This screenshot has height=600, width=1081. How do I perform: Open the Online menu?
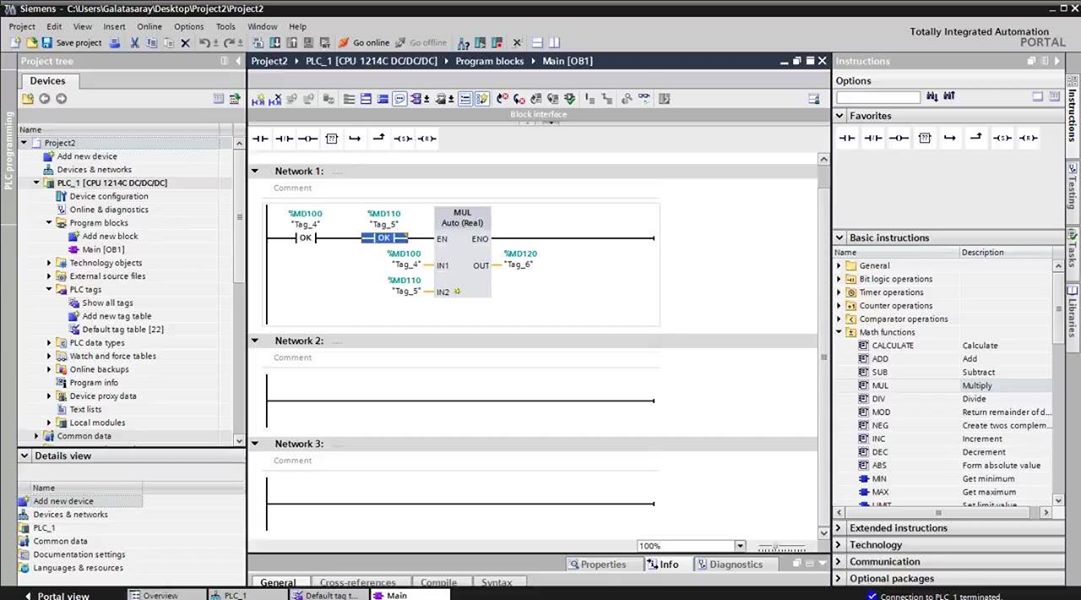[x=150, y=26]
